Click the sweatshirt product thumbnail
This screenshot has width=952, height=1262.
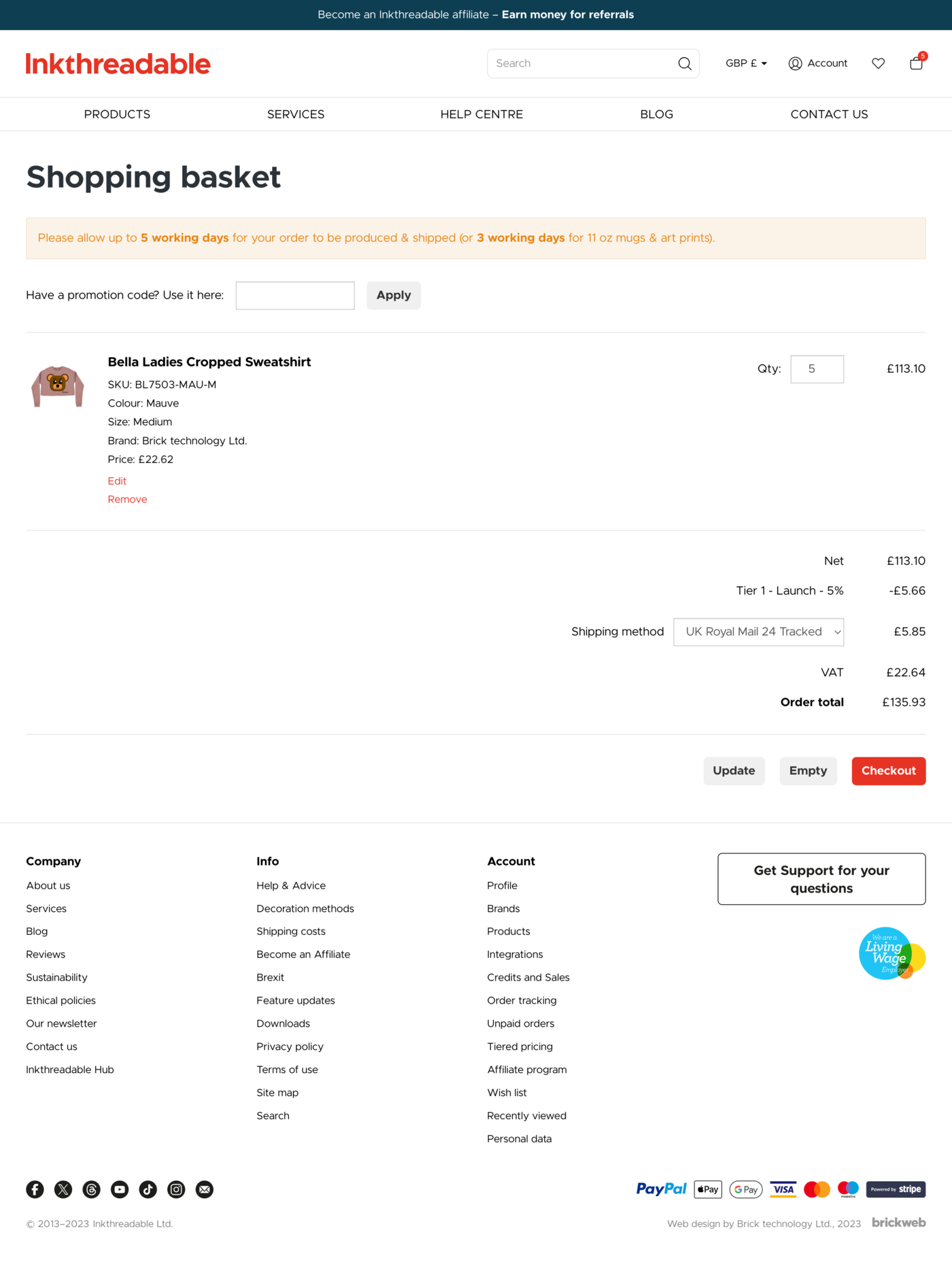pyautogui.click(x=58, y=386)
